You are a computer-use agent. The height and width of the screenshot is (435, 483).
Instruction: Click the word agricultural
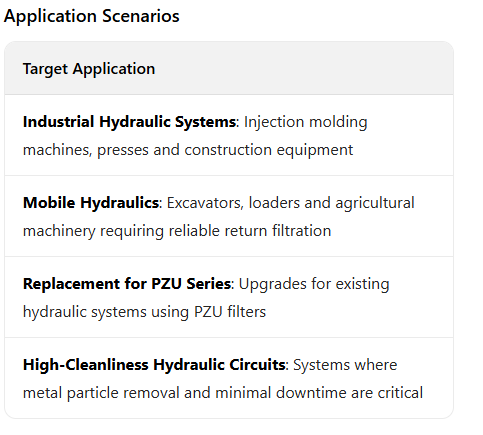click(375, 203)
